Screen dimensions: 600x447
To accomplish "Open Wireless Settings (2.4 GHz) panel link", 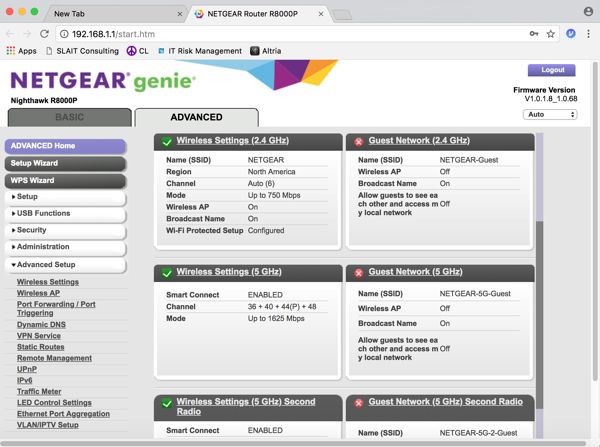I will coord(233,140).
